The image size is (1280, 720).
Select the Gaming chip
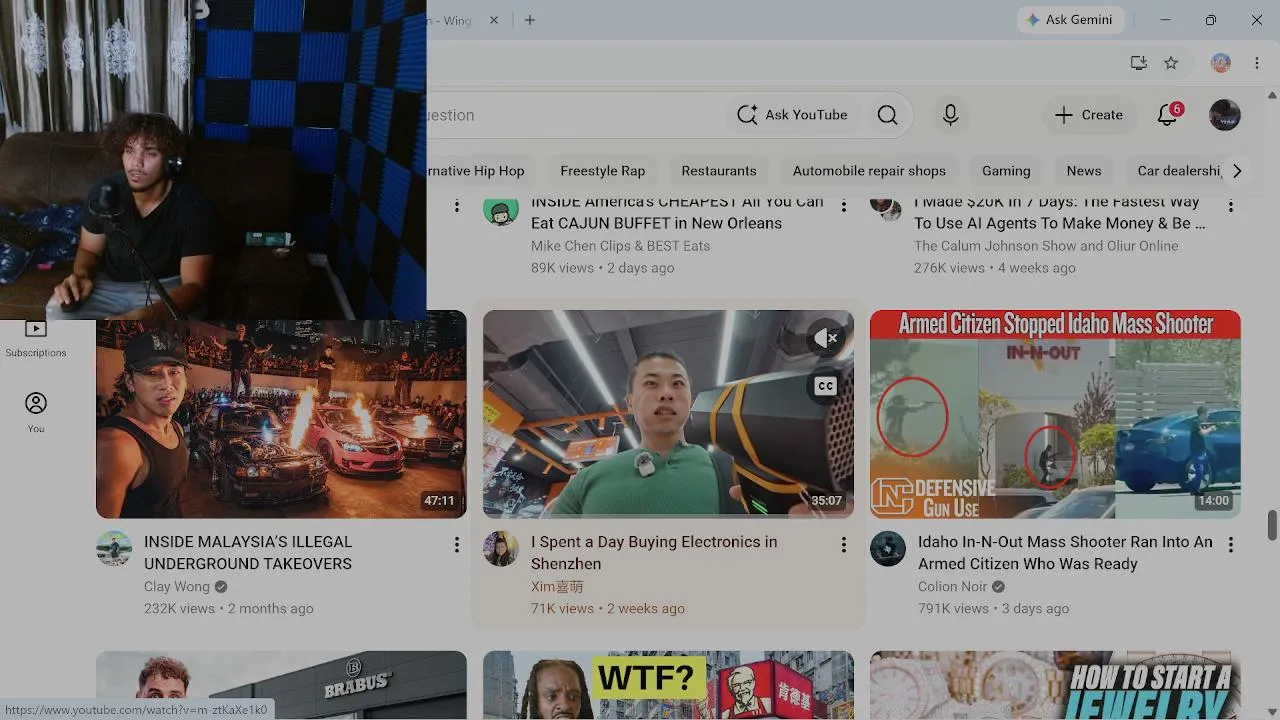[x=1006, y=171]
